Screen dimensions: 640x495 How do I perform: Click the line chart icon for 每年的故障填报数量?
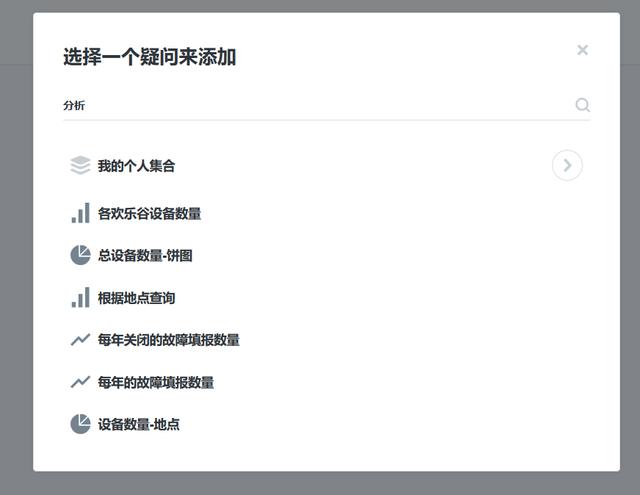coord(80,382)
